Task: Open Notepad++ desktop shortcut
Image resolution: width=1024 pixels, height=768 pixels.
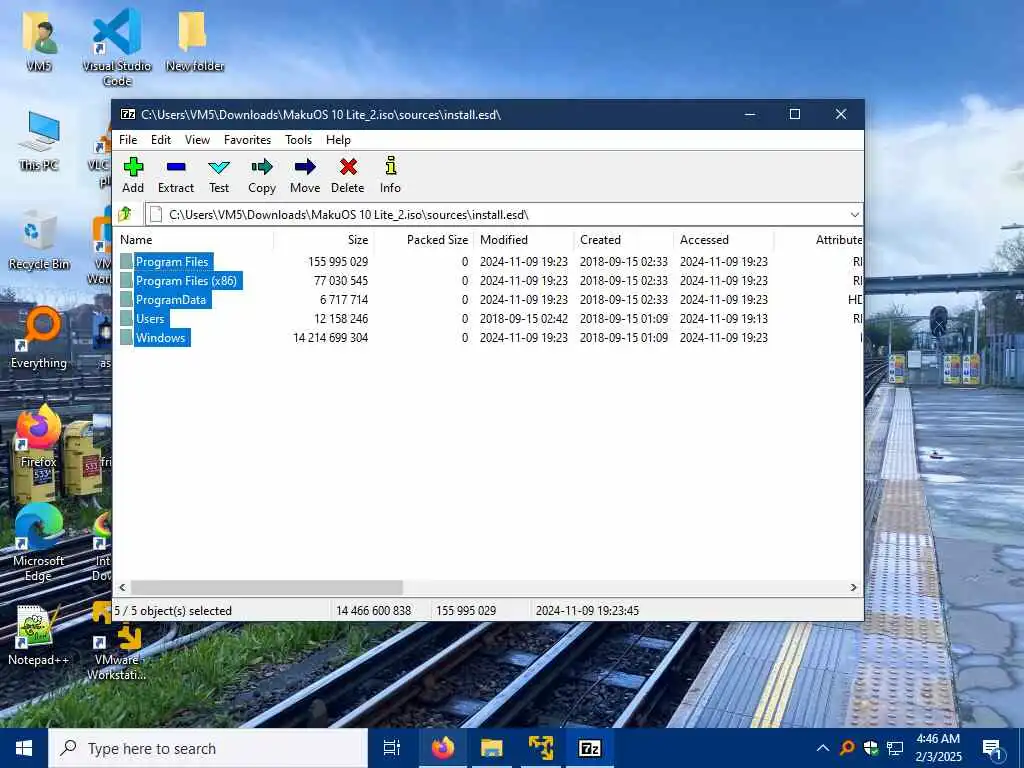Action: click(39, 635)
